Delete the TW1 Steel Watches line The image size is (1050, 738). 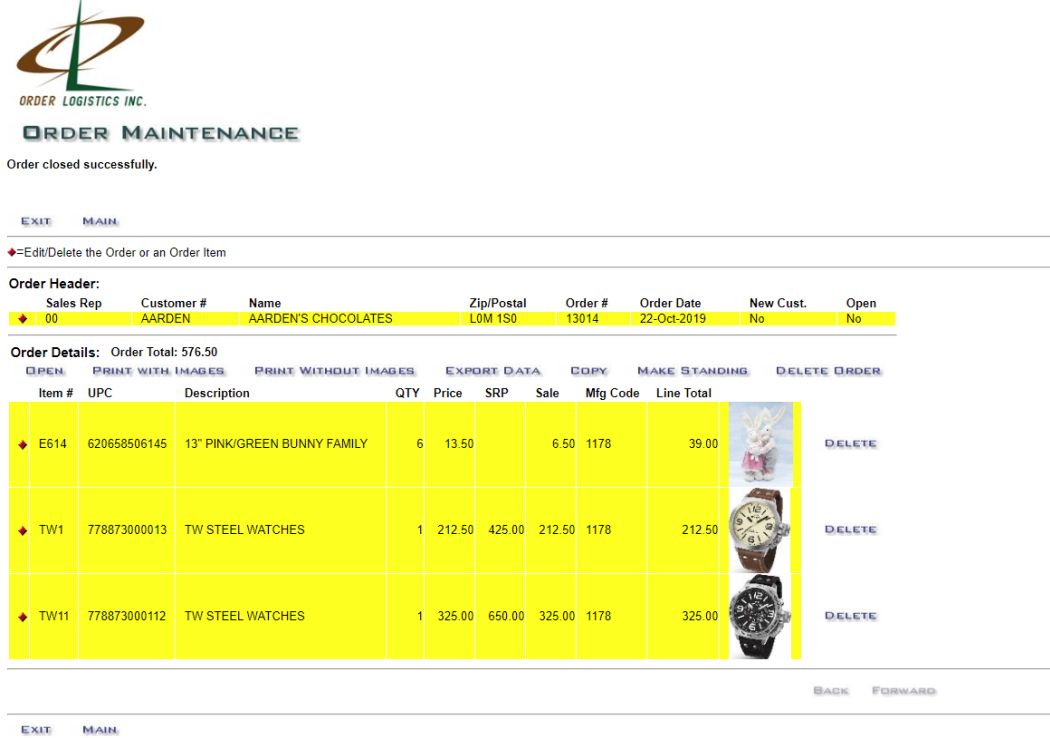[x=852, y=529]
